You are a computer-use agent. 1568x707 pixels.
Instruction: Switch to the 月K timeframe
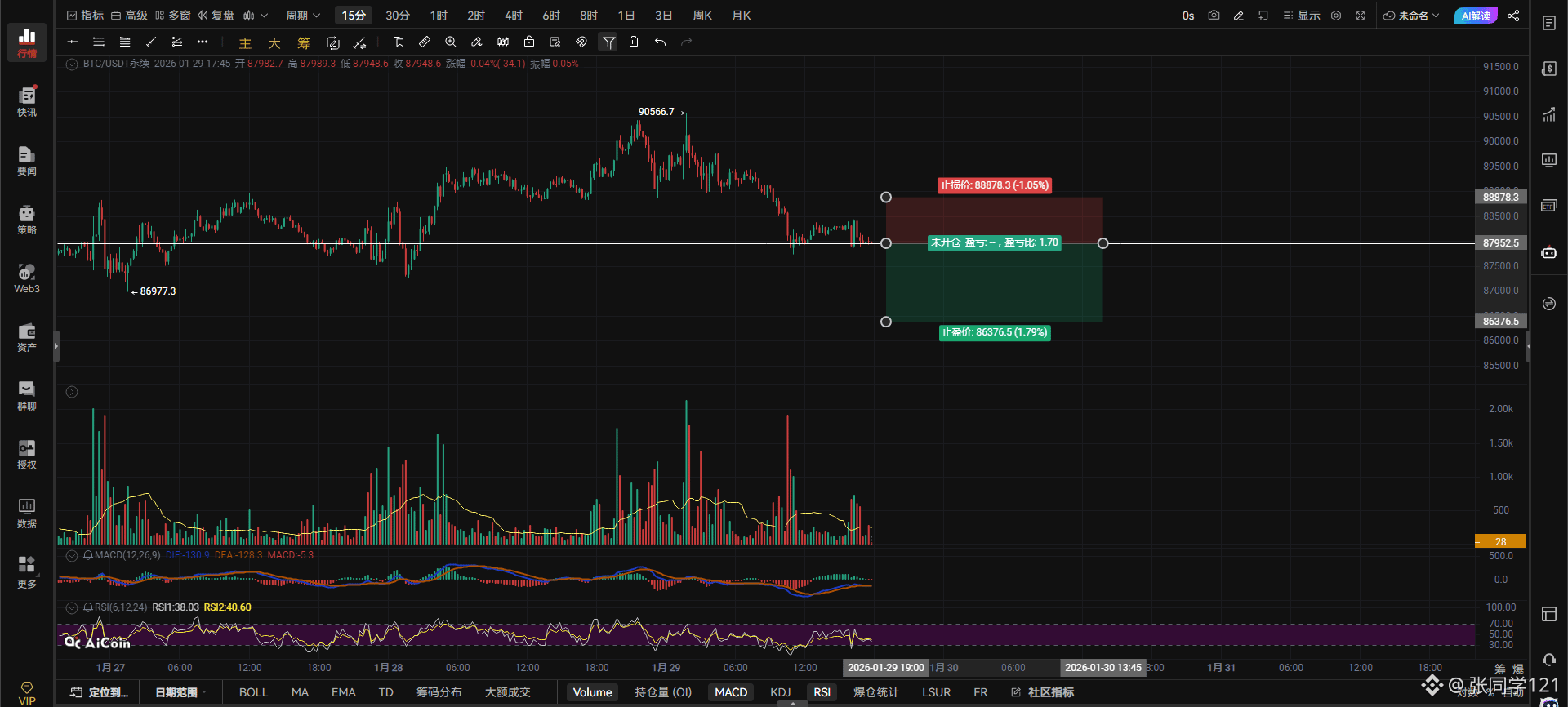pyautogui.click(x=742, y=16)
